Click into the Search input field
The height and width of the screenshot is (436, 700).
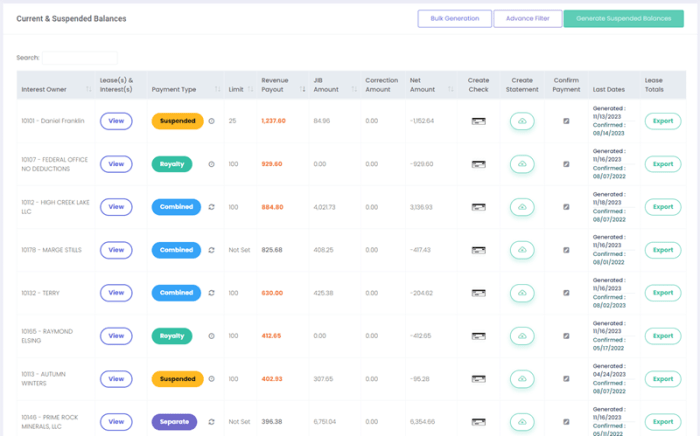click(80, 58)
